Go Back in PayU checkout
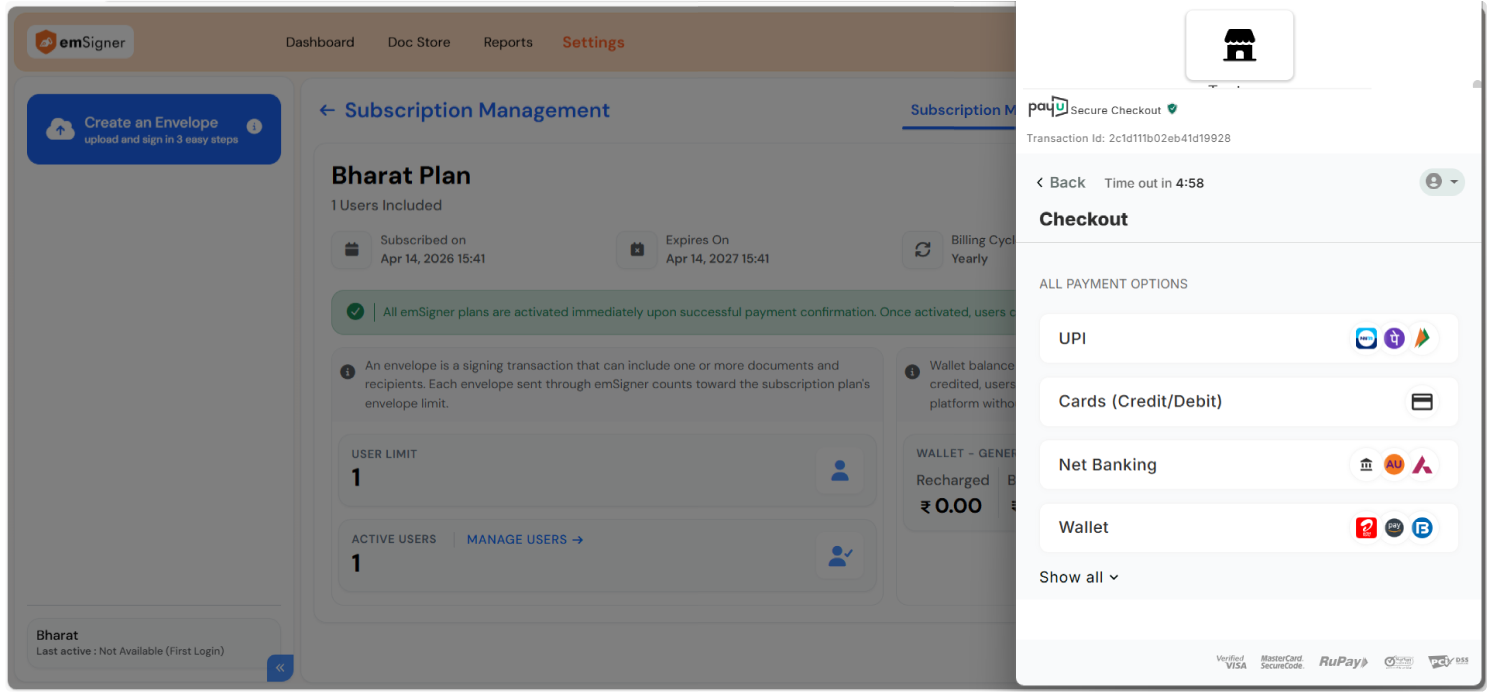Viewport: 1491px width, 697px height. point(1061,182)
